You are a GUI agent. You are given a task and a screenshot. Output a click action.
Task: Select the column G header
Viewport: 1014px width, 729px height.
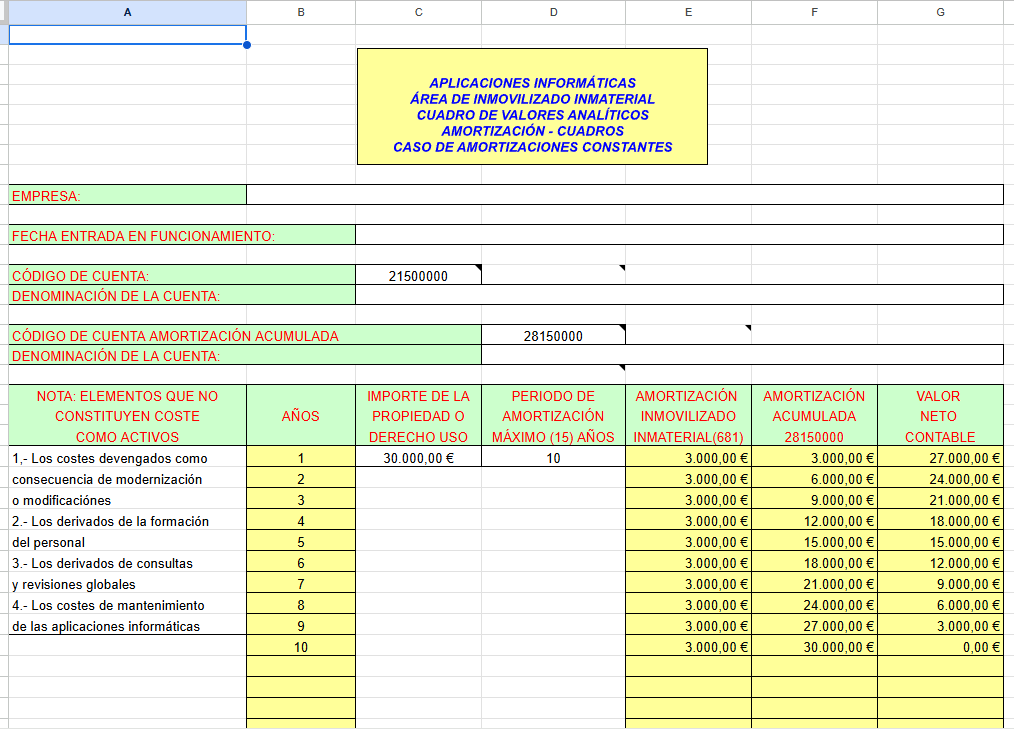[940, 12]
